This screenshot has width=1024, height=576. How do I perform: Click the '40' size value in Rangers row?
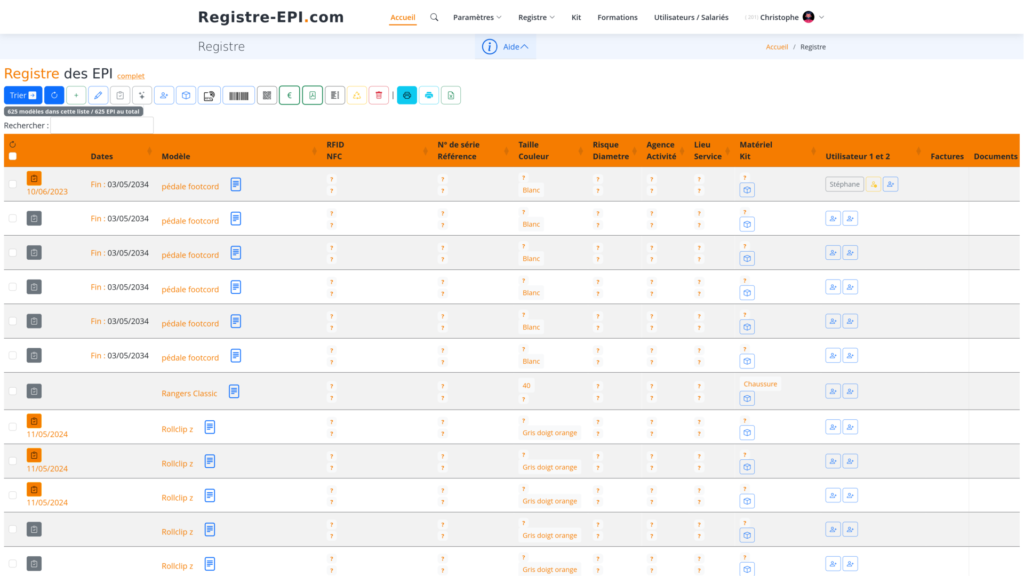point(526,386)
